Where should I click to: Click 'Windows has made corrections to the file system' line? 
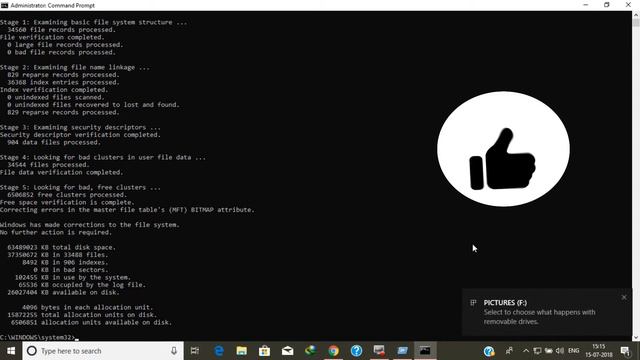pyautogui.click(x=90, y=225)
